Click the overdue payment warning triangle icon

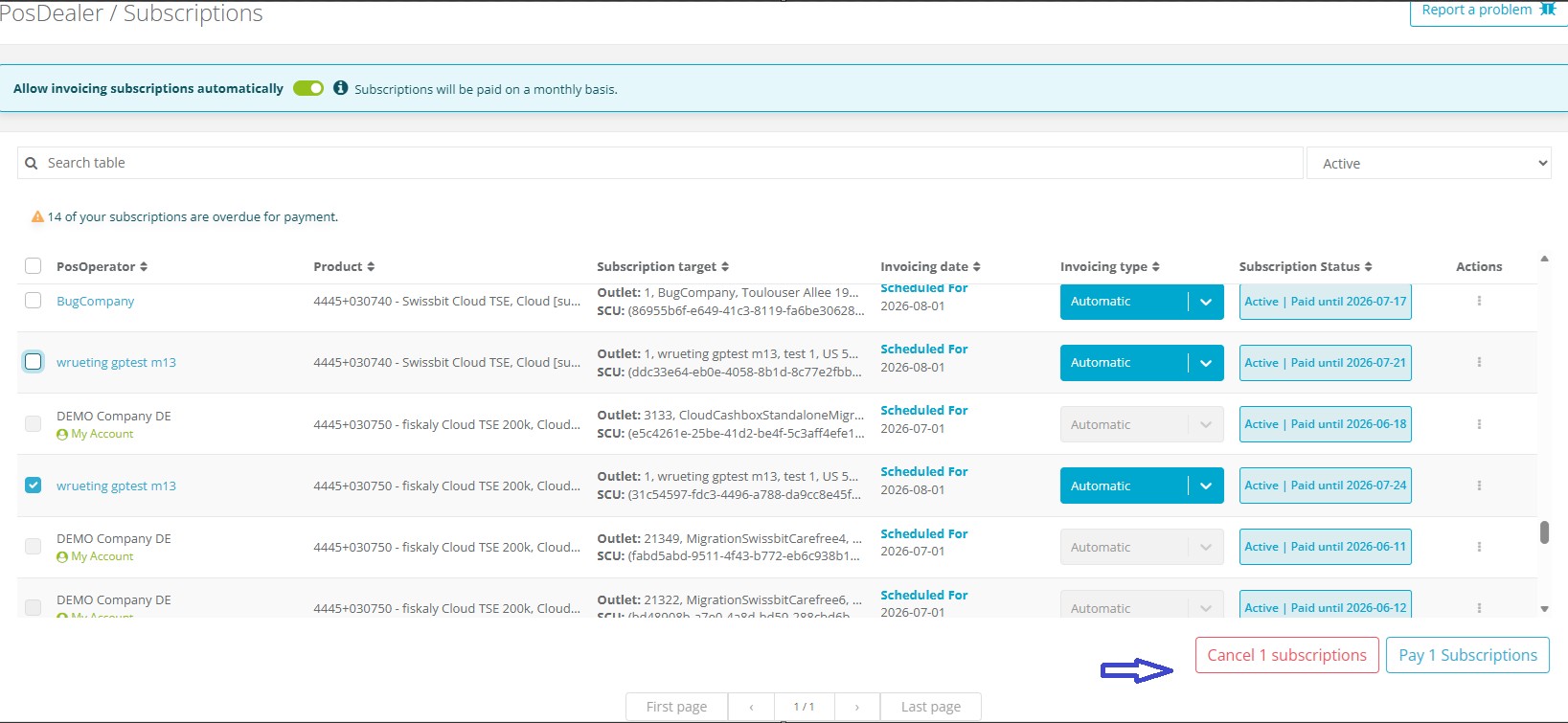[x=37, y=217]
